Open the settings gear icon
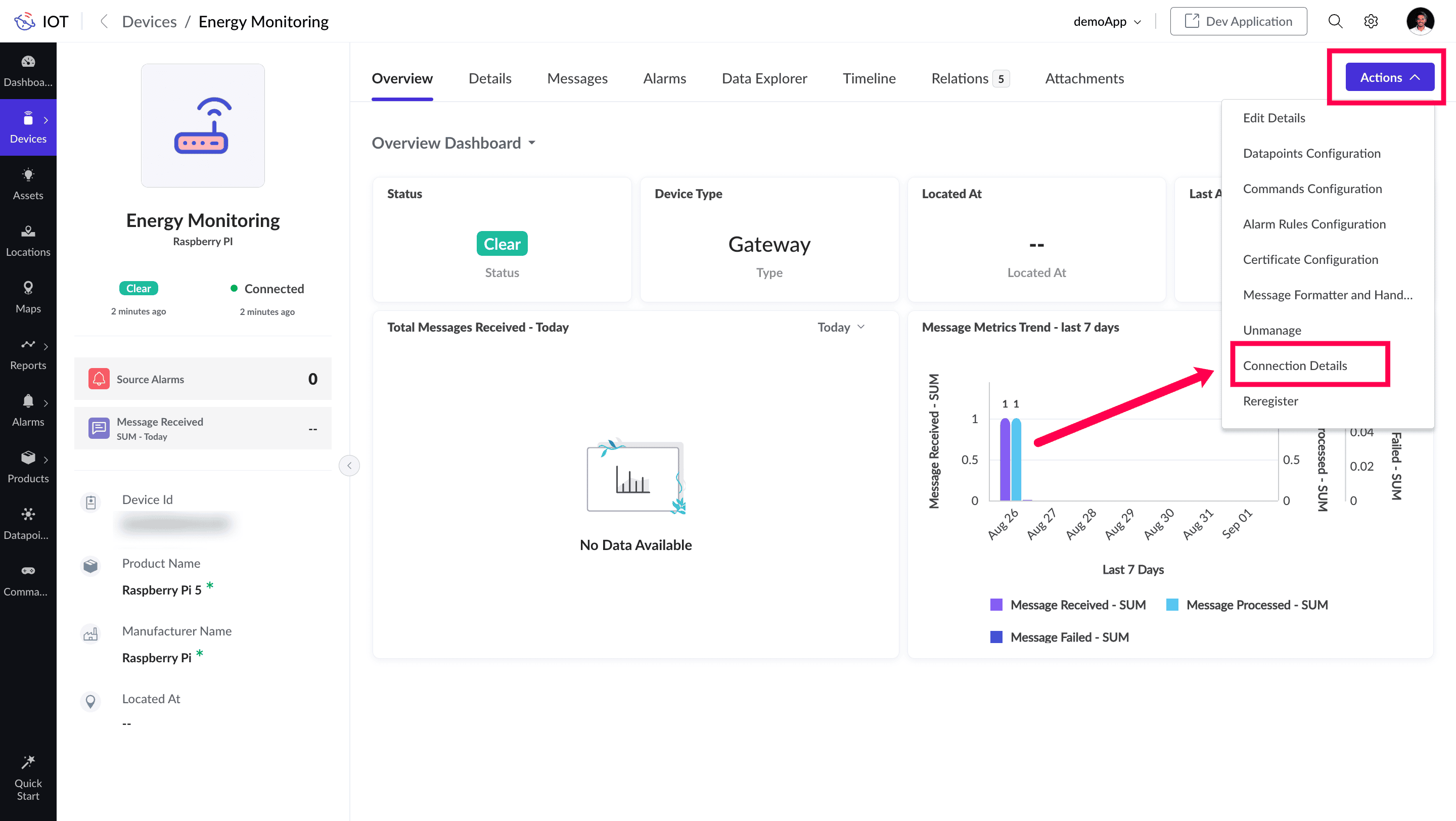This screenshot has width=1456, height=821. tap(1371, 21)
